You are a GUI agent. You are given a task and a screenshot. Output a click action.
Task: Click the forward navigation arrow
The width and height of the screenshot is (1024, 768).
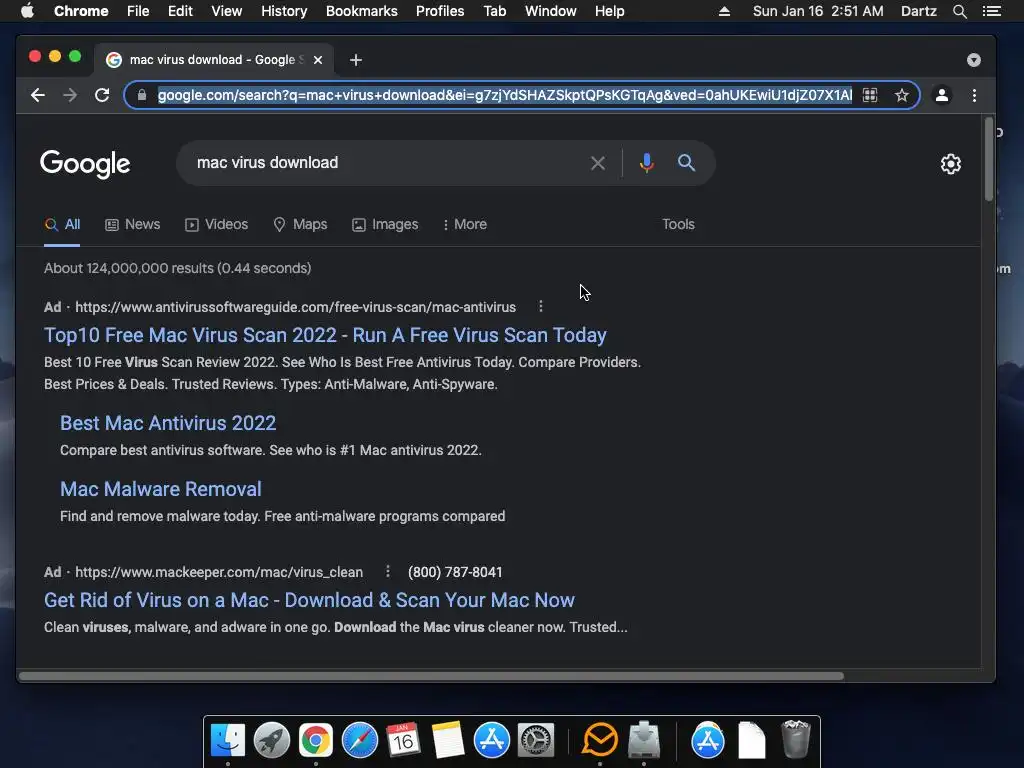tap(70, 95)
